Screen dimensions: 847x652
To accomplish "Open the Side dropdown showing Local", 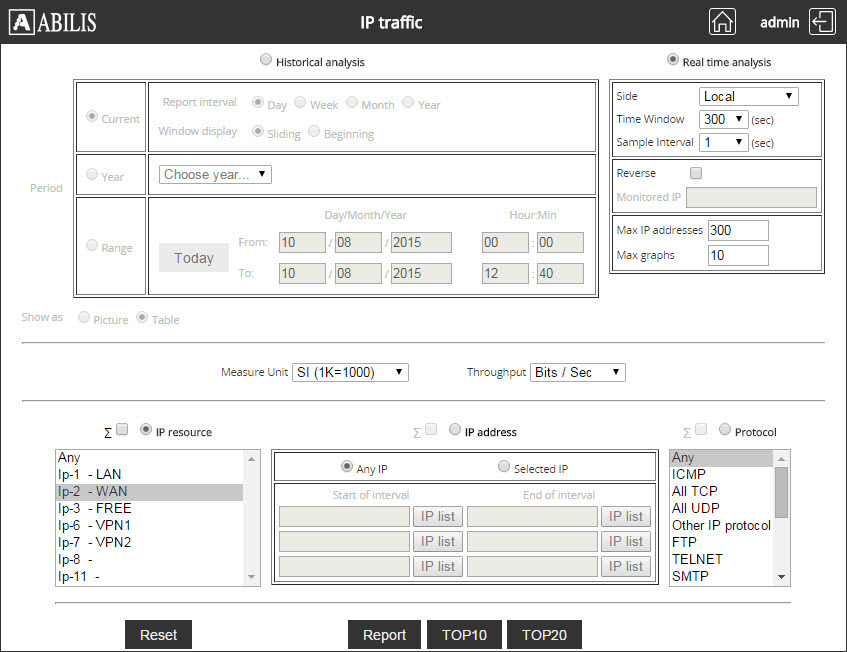I will click(x=748, y=96).
